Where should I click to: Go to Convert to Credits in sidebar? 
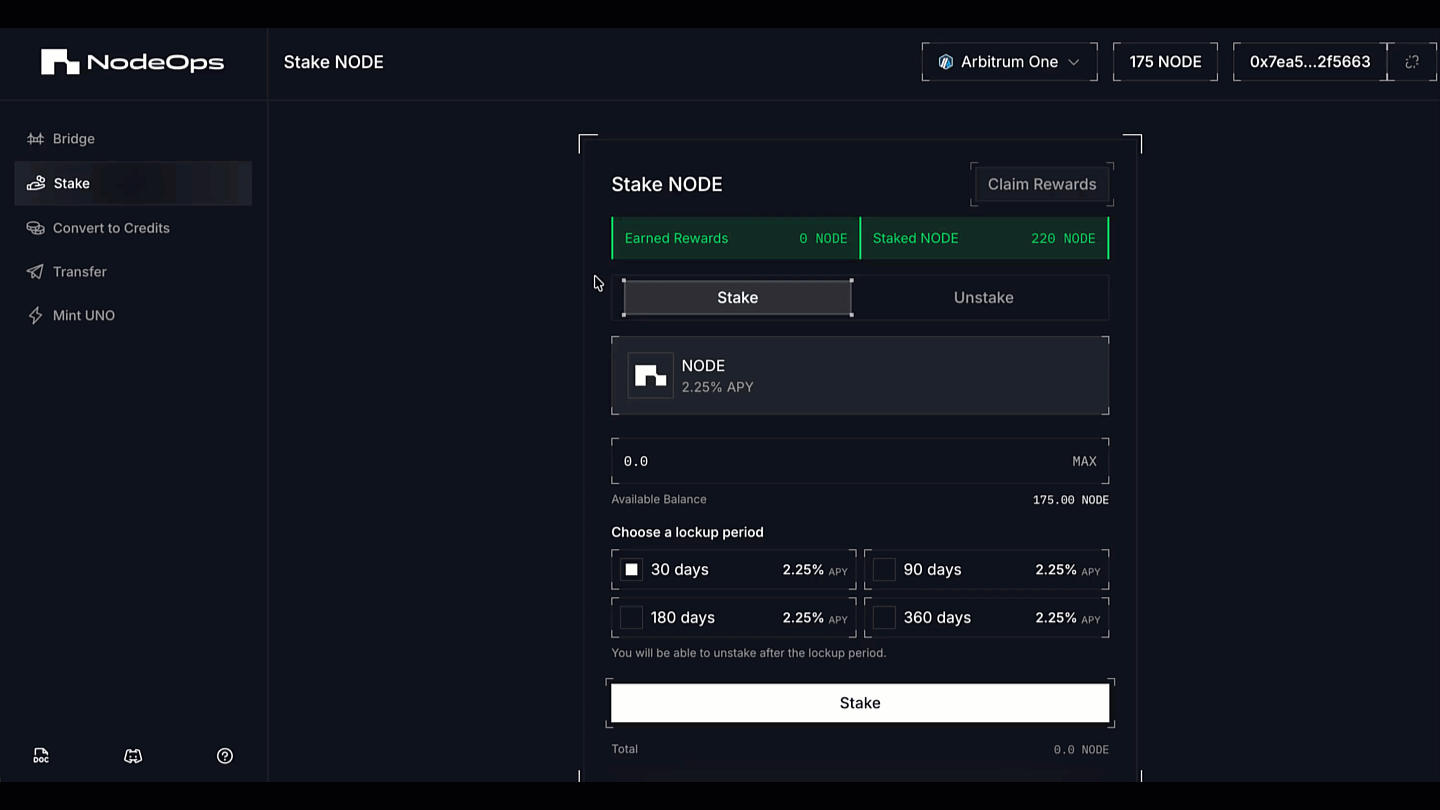click(x=133, y=228)
